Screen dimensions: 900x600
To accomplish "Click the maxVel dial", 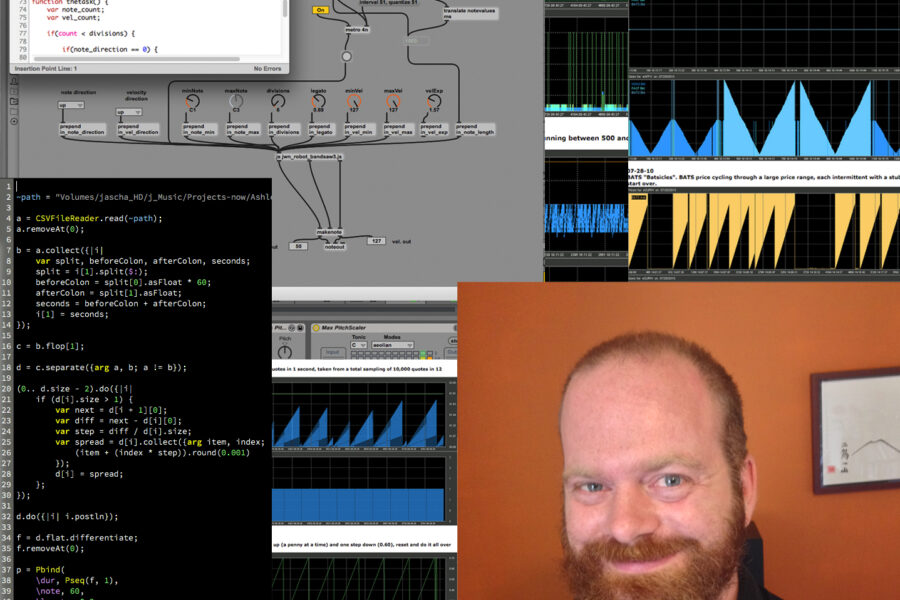I will coord(394,101).
